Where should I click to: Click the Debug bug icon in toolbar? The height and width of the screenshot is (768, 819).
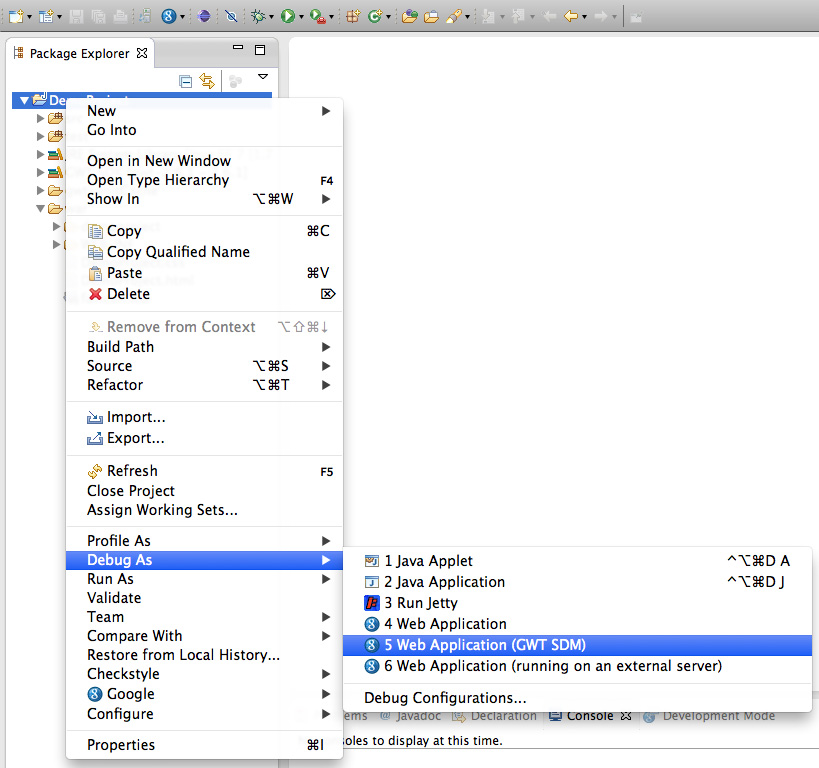(x=257, y=16)
